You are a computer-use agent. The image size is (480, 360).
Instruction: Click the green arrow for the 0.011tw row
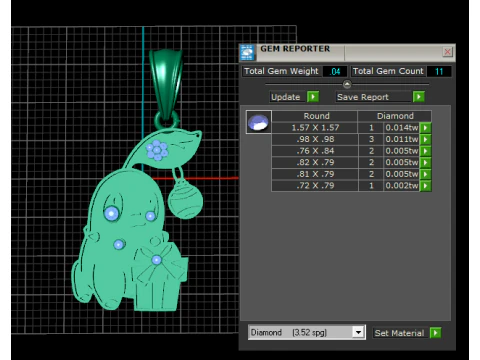pyautogui.click(x=425, y=139)
